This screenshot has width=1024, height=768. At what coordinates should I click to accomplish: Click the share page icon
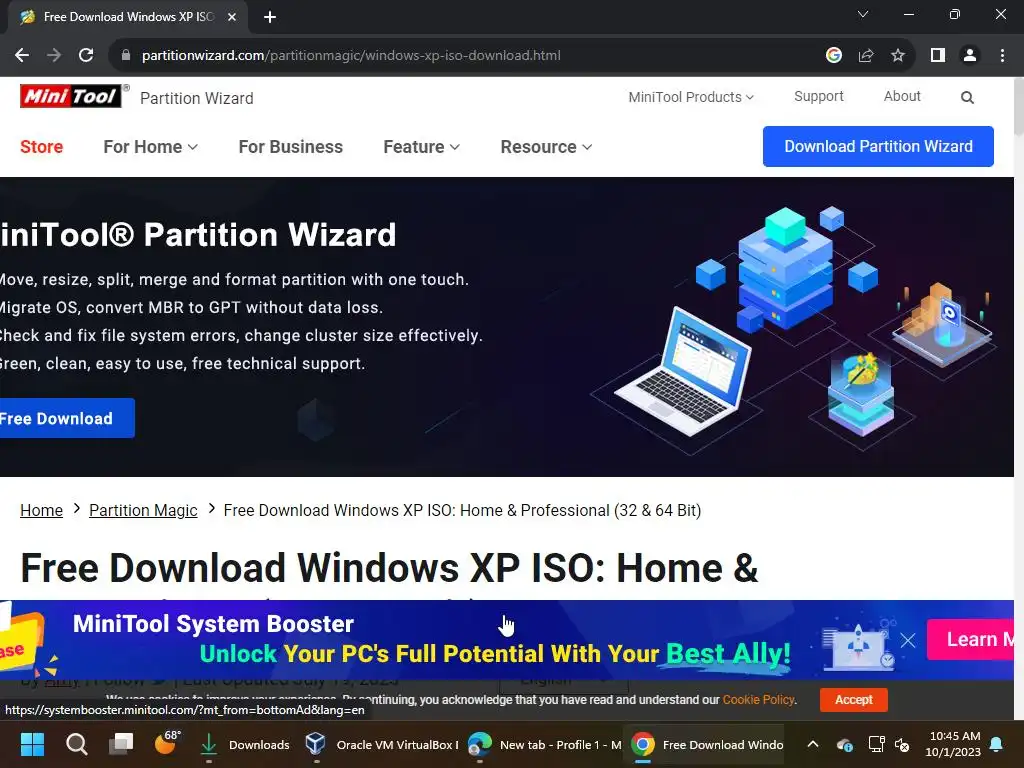point(866,56)
